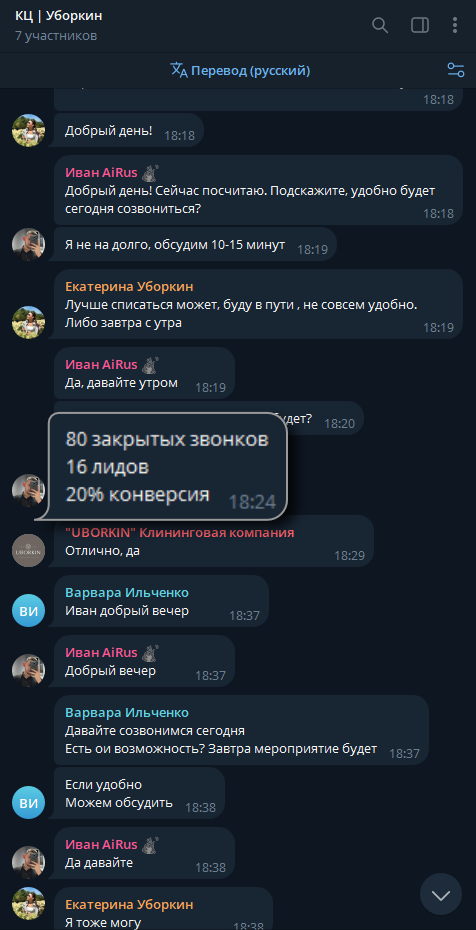Open the three-dot more options menu
The image size is (476, 930).
click(x=455, y=25)
